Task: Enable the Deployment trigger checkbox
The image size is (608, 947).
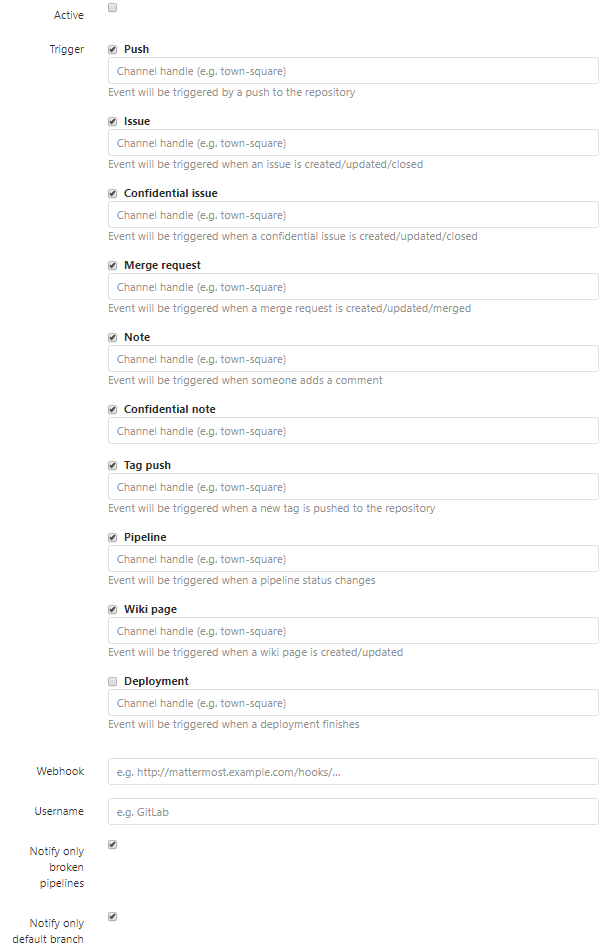Action: point(113,681)
